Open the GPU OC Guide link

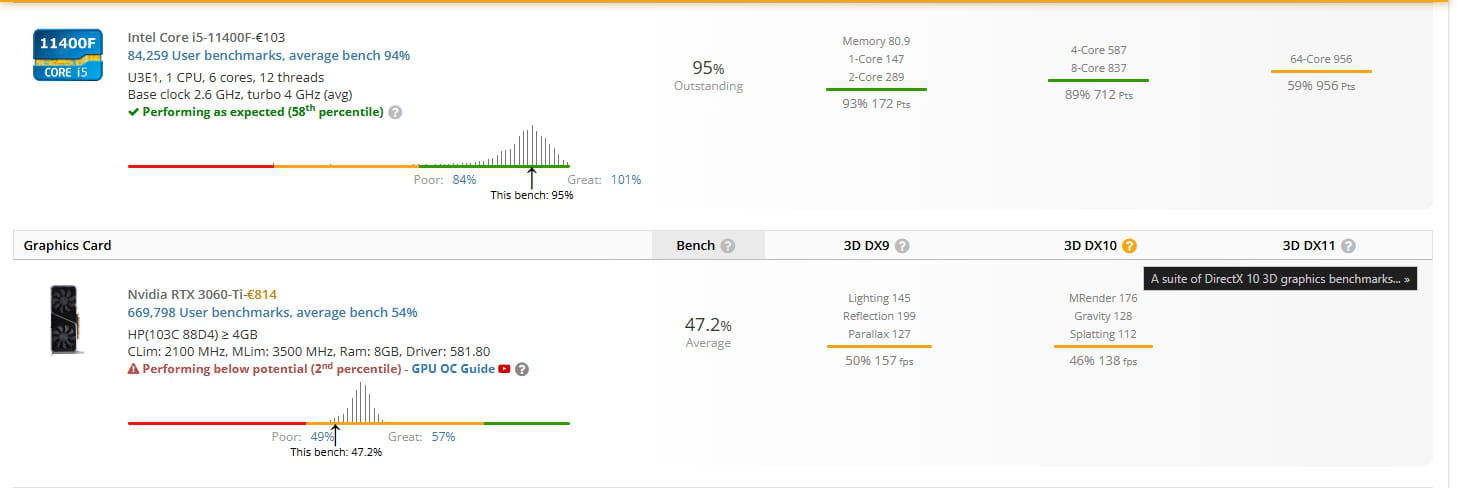click(453, 369)
